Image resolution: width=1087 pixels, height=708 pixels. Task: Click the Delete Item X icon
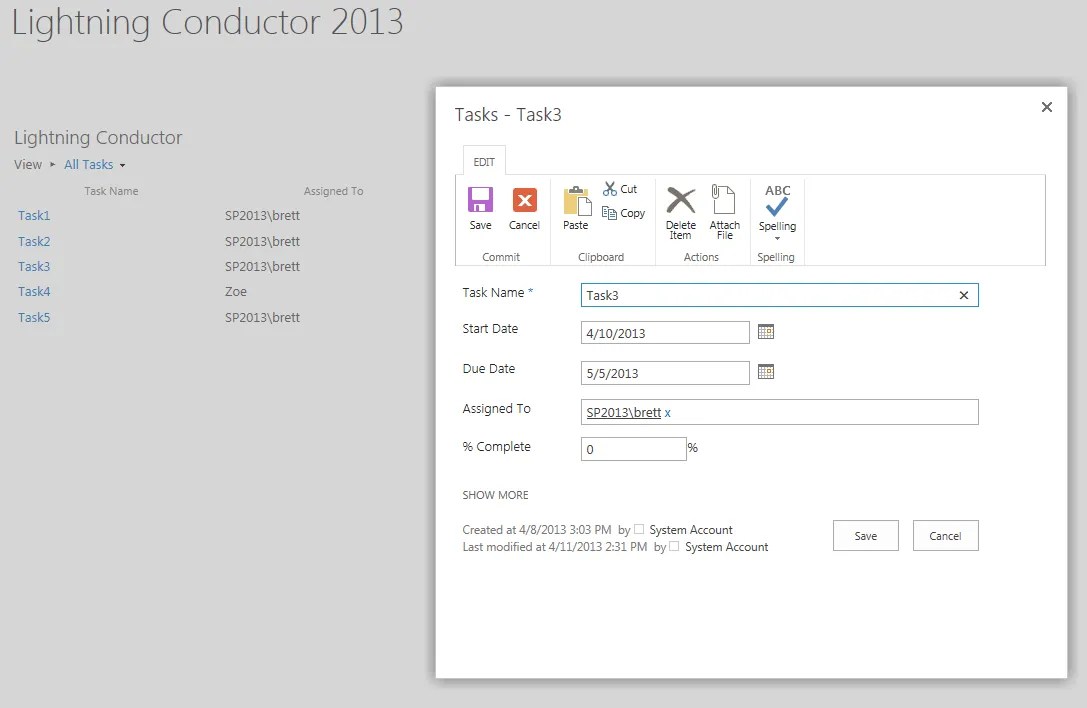[680, 200]
